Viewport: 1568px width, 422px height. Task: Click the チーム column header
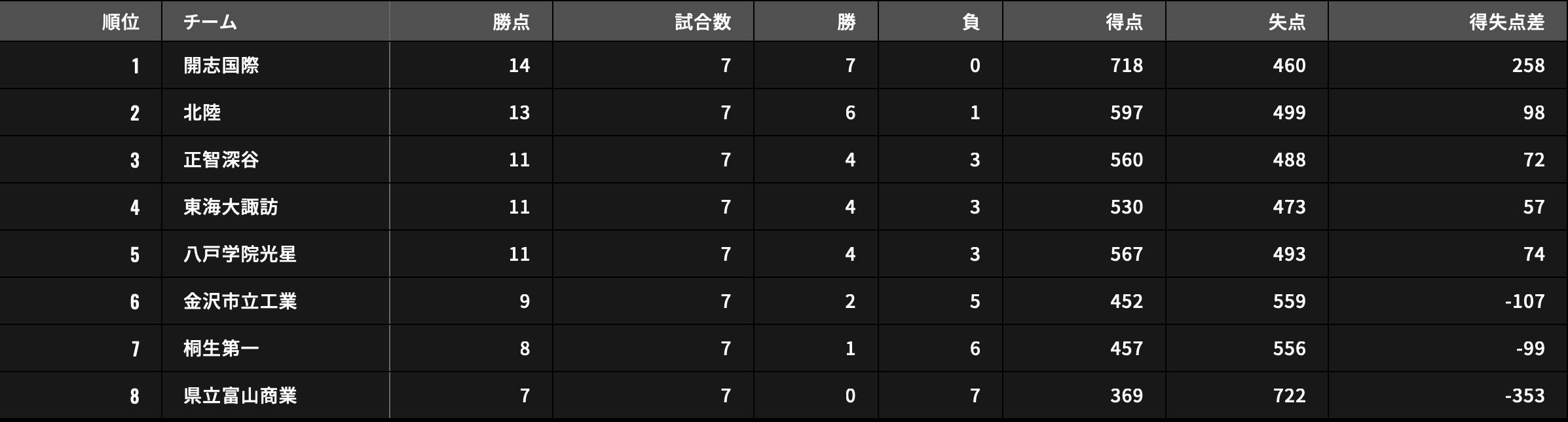[210, 22]
